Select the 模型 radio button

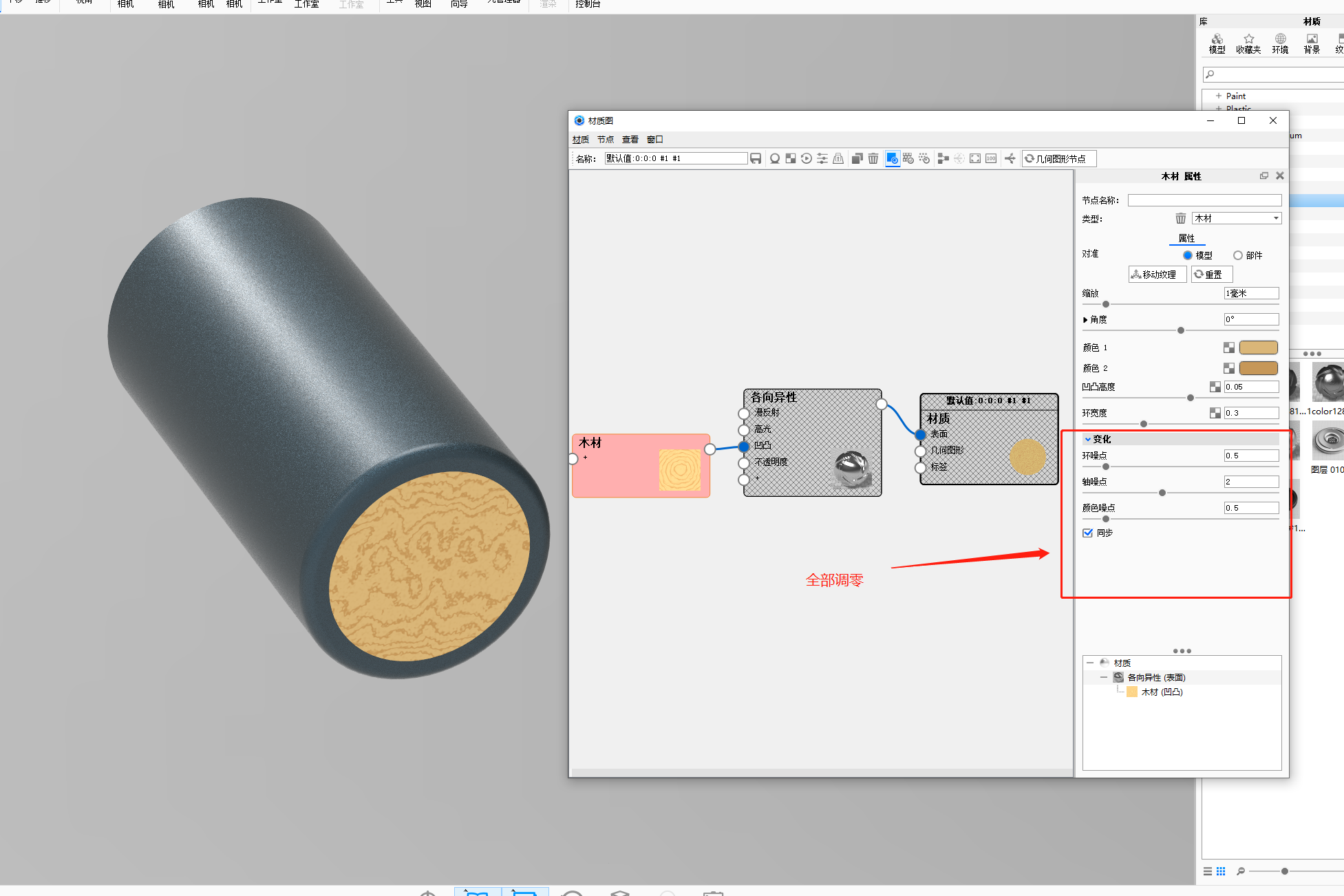click(1188, 255)
